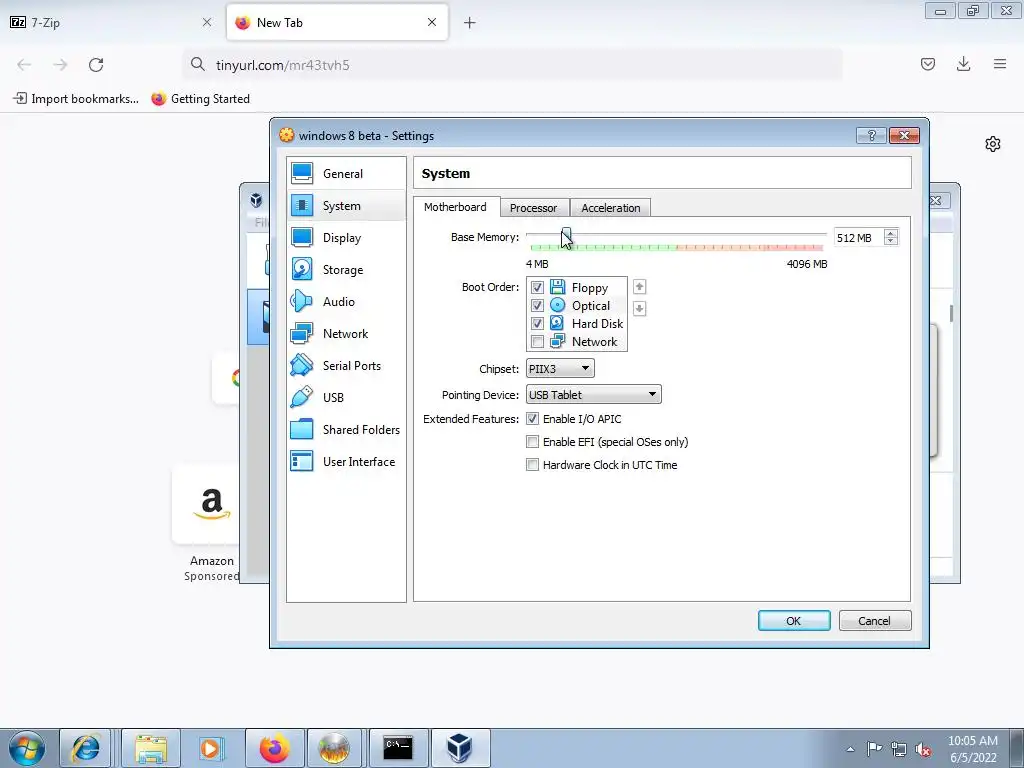Switch to Firefox from the taskbar
The image size is (1024, 768).
(x=274, y=748)
